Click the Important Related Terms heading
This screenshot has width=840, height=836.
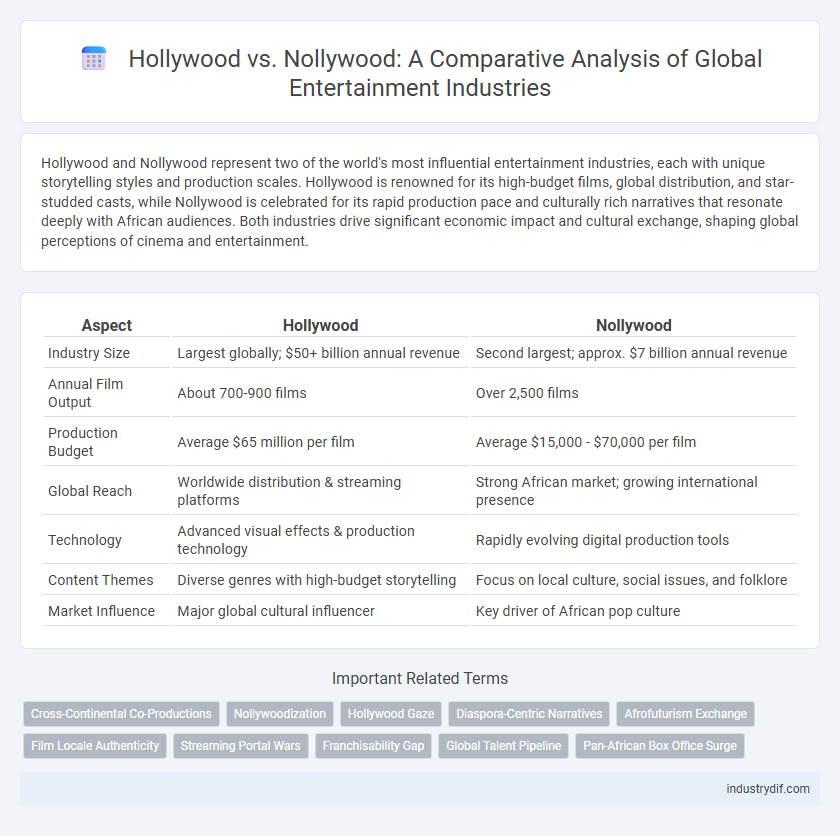[x=420, y=679]
